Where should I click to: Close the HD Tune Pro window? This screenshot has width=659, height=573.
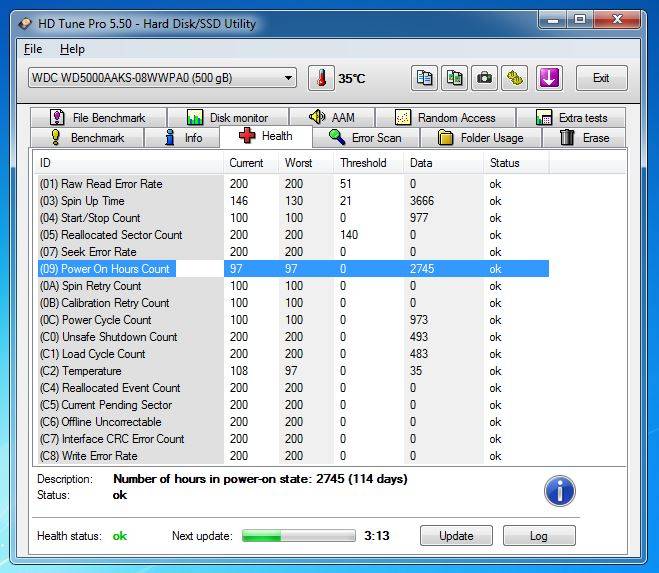(617, 20)
